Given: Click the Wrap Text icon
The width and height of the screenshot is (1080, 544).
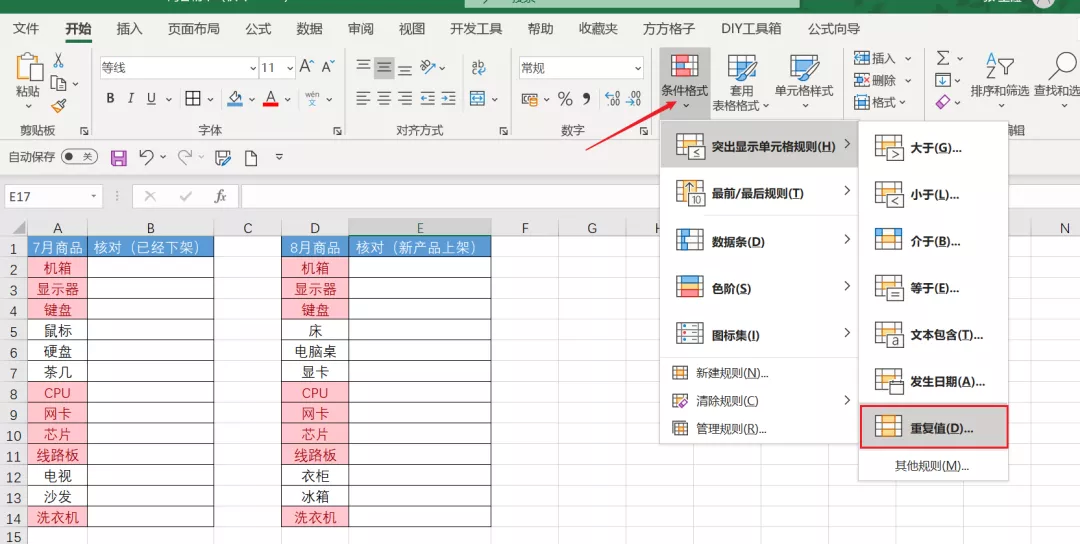Looking at the screenshot, I should pos(478,67).
